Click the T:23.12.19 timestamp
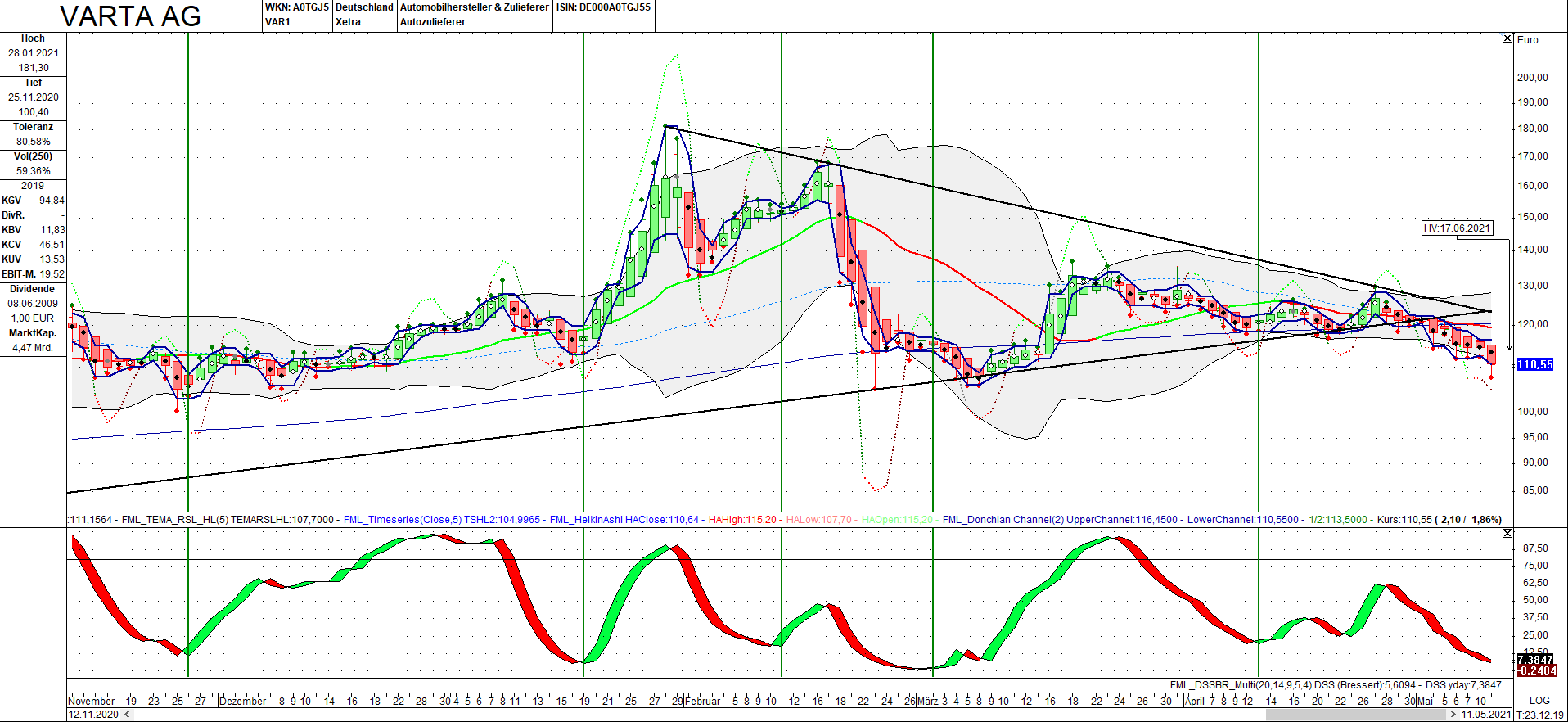Screen dimensions: 1568x722 pos(1540,715)
